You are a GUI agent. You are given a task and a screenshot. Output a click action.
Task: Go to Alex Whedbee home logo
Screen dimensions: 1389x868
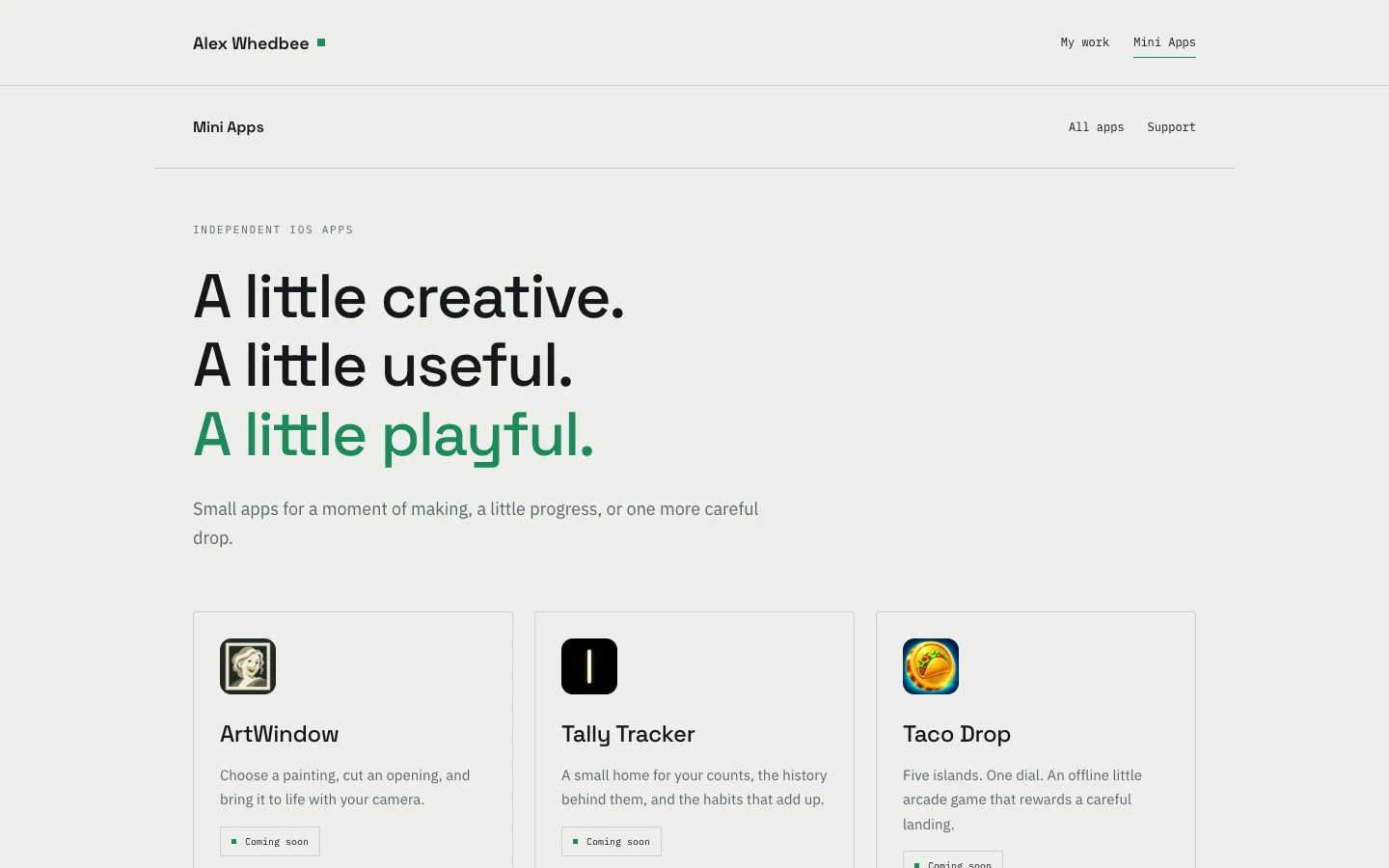pyautogui.click(x=259, y=43)
